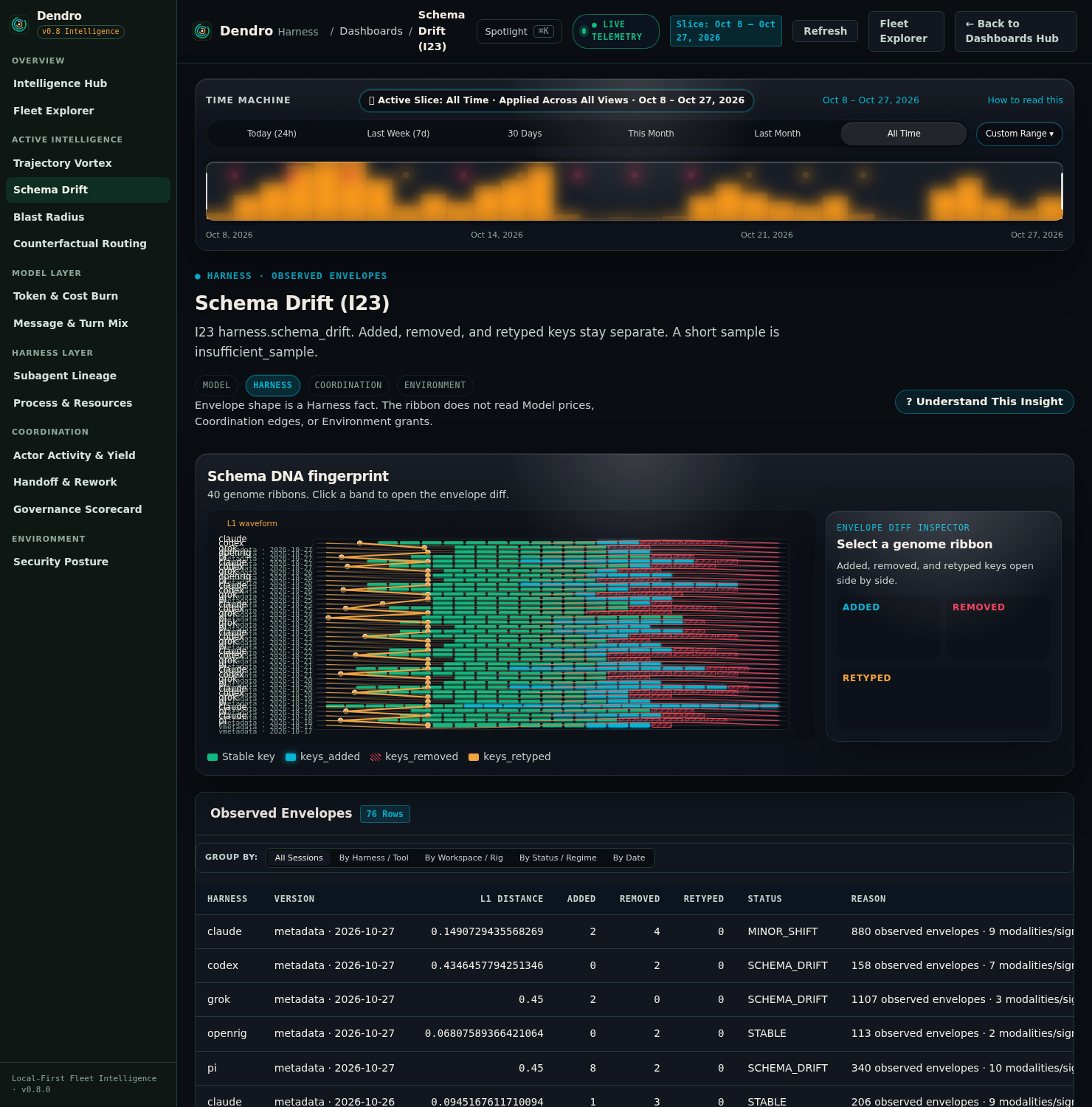Select the Last Month time range
Image resolution: width=1092 pixels, height=1107 pixels.
(x=778, y=134)
